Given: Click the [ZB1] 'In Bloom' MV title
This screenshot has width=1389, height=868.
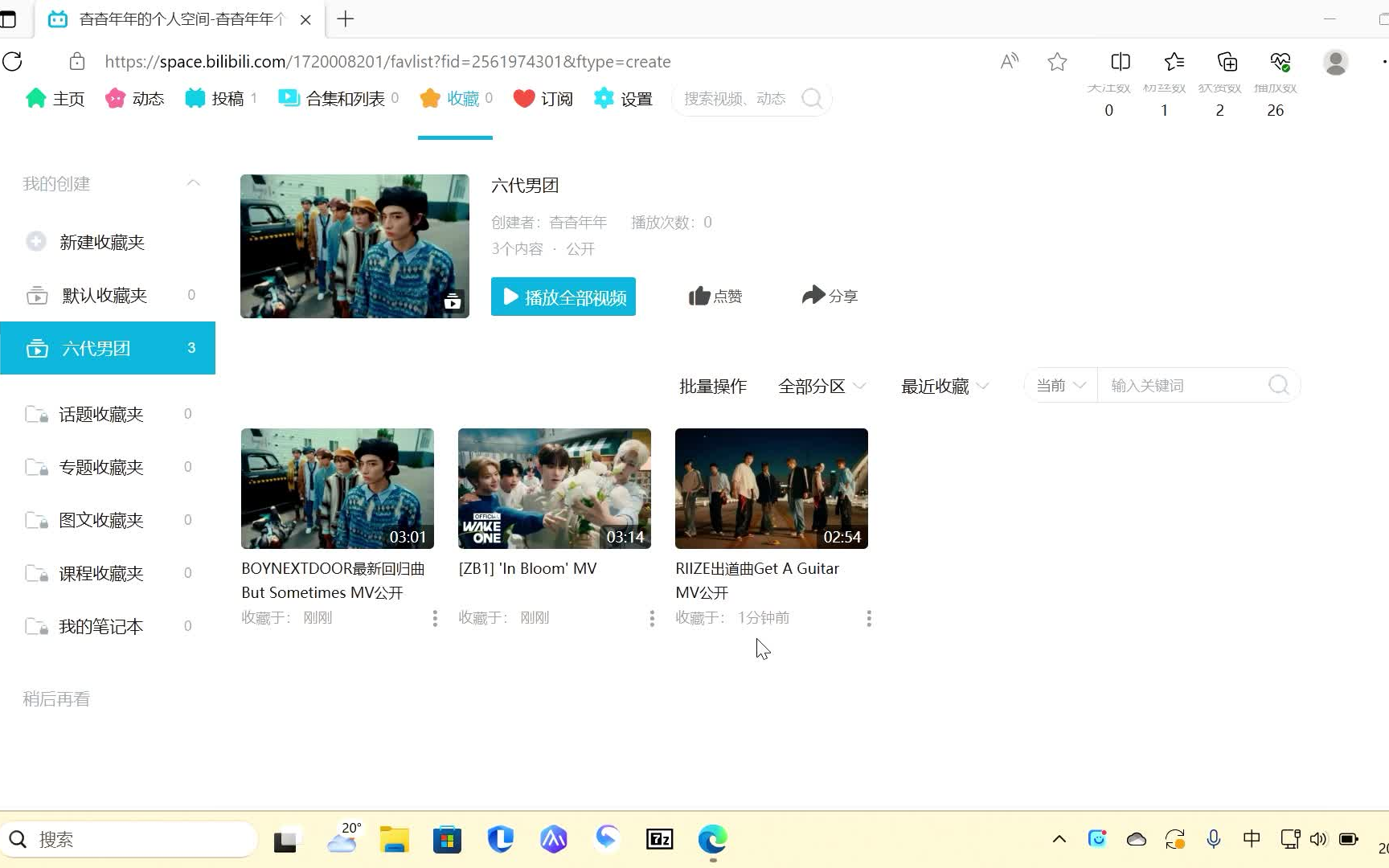Looking at the screenshot, I should point(527,568).
